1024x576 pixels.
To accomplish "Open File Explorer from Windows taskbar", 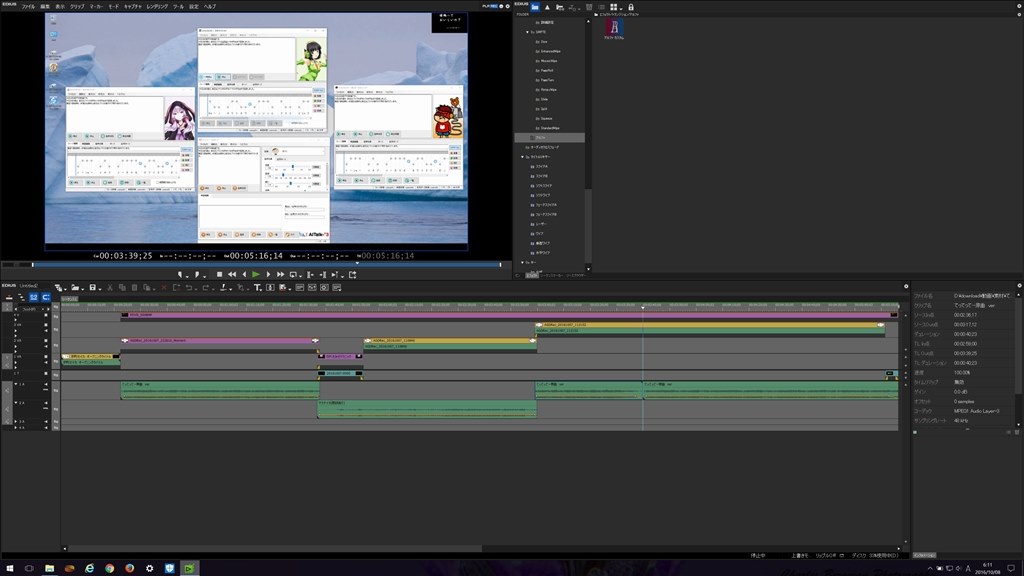I will 49,568.
